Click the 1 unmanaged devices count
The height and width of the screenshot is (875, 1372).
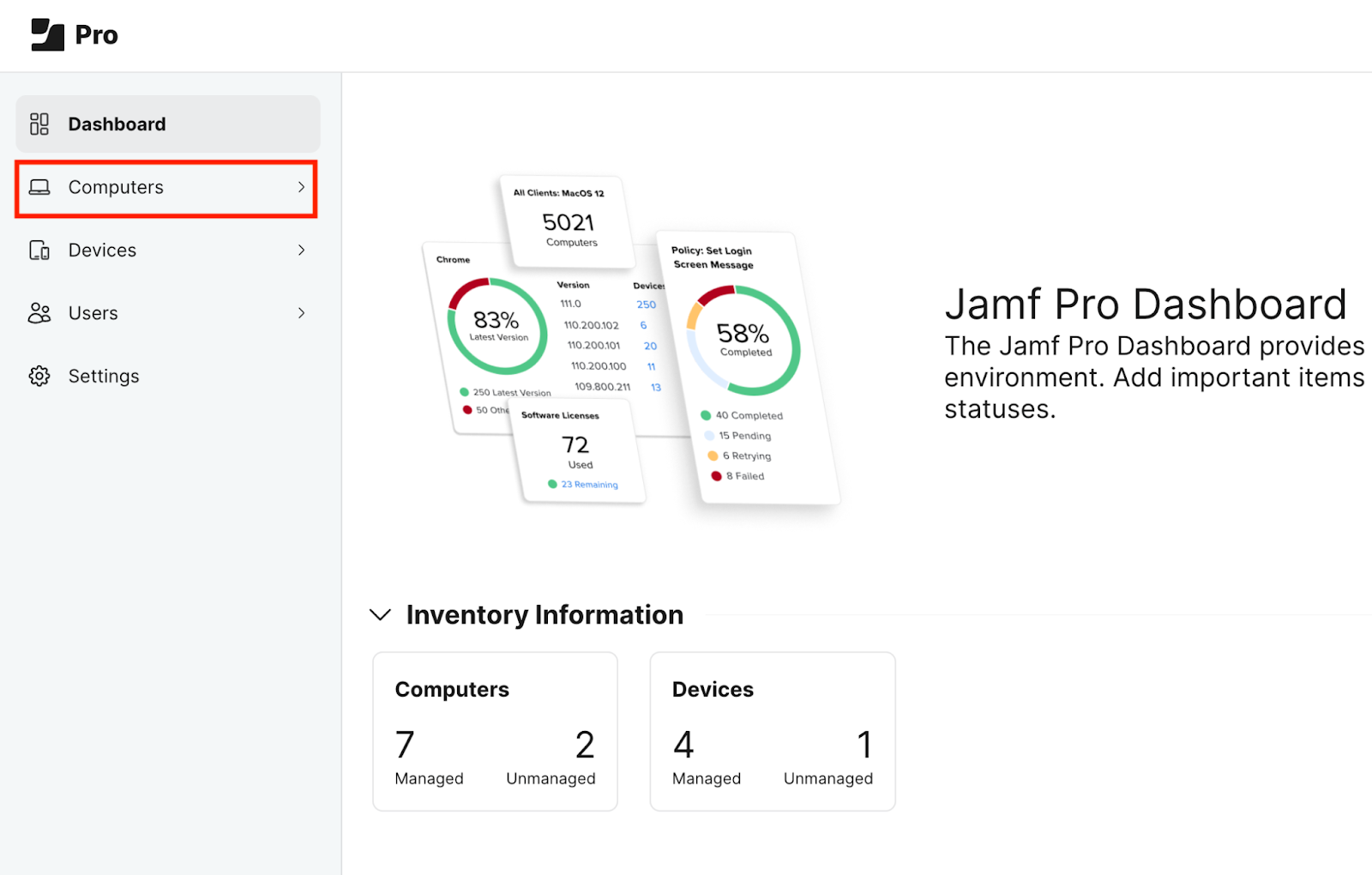click(865, 745)
